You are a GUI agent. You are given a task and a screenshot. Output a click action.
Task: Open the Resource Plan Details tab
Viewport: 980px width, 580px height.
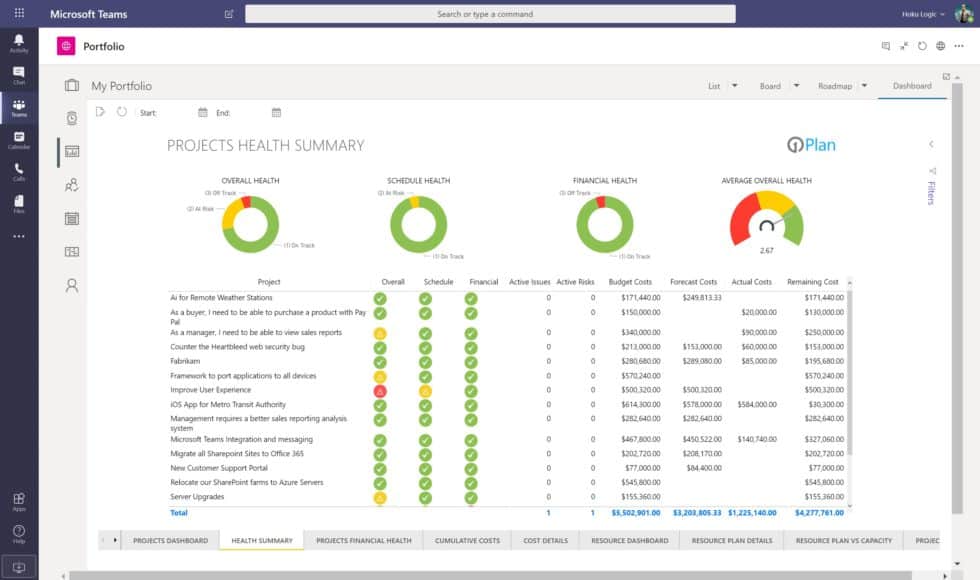[x=732, y=541]
